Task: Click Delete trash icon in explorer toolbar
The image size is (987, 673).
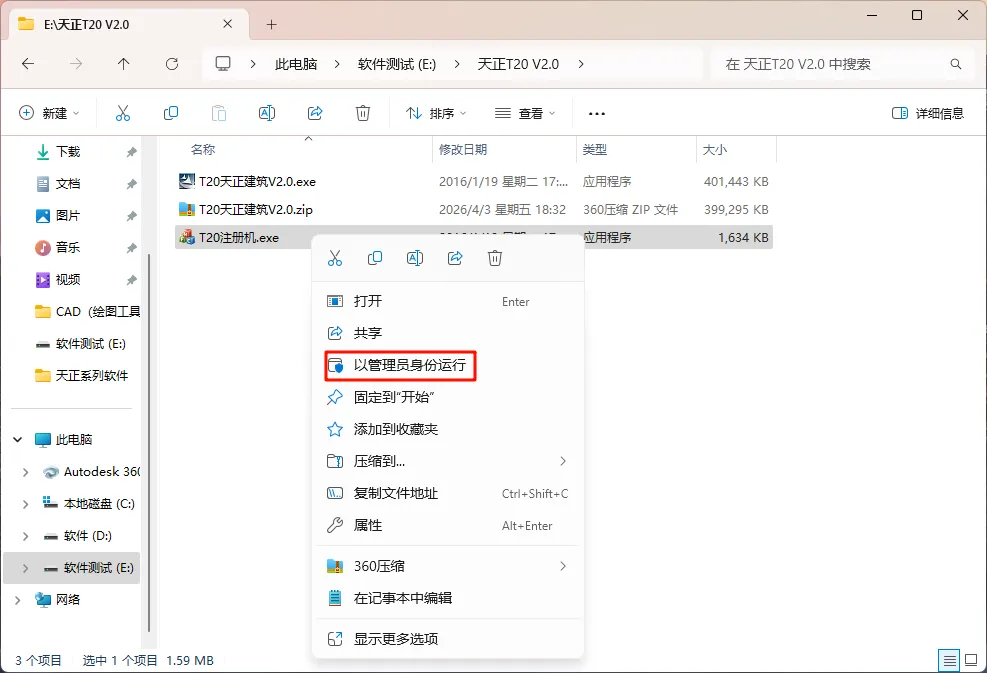Action: (x=363, y=113)
